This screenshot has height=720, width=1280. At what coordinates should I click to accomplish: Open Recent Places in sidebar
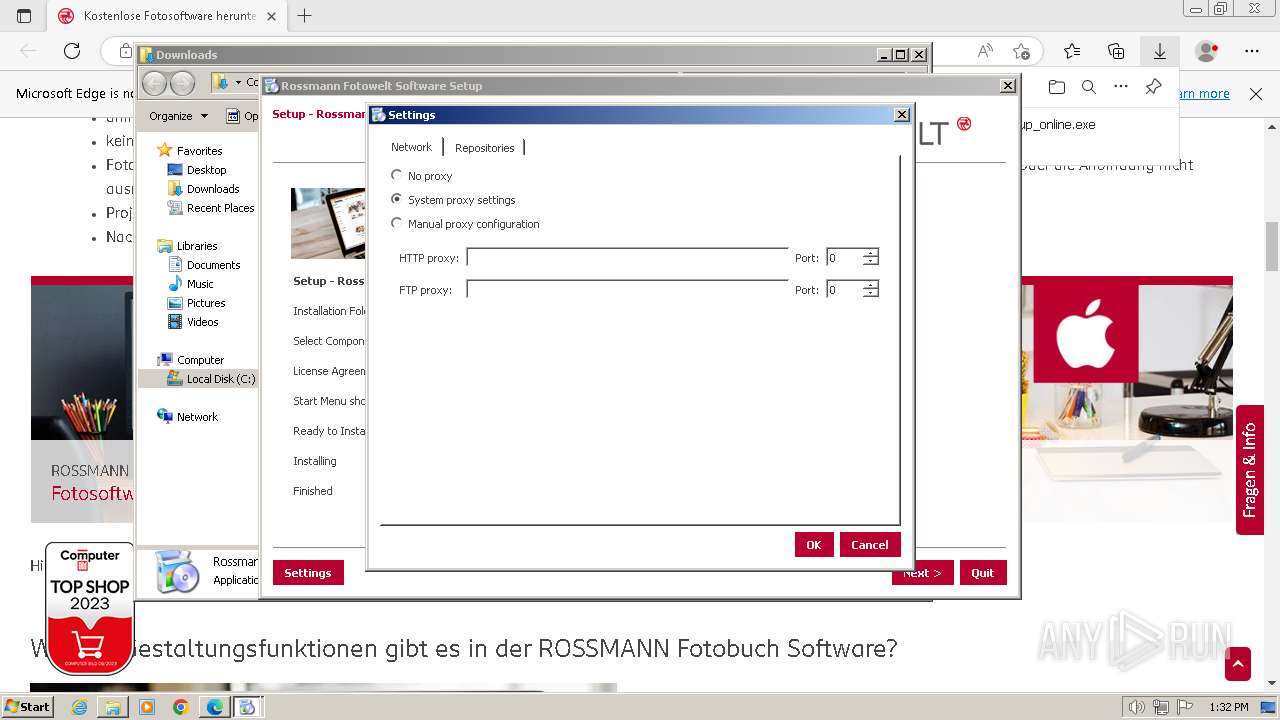tap(220, 208)
